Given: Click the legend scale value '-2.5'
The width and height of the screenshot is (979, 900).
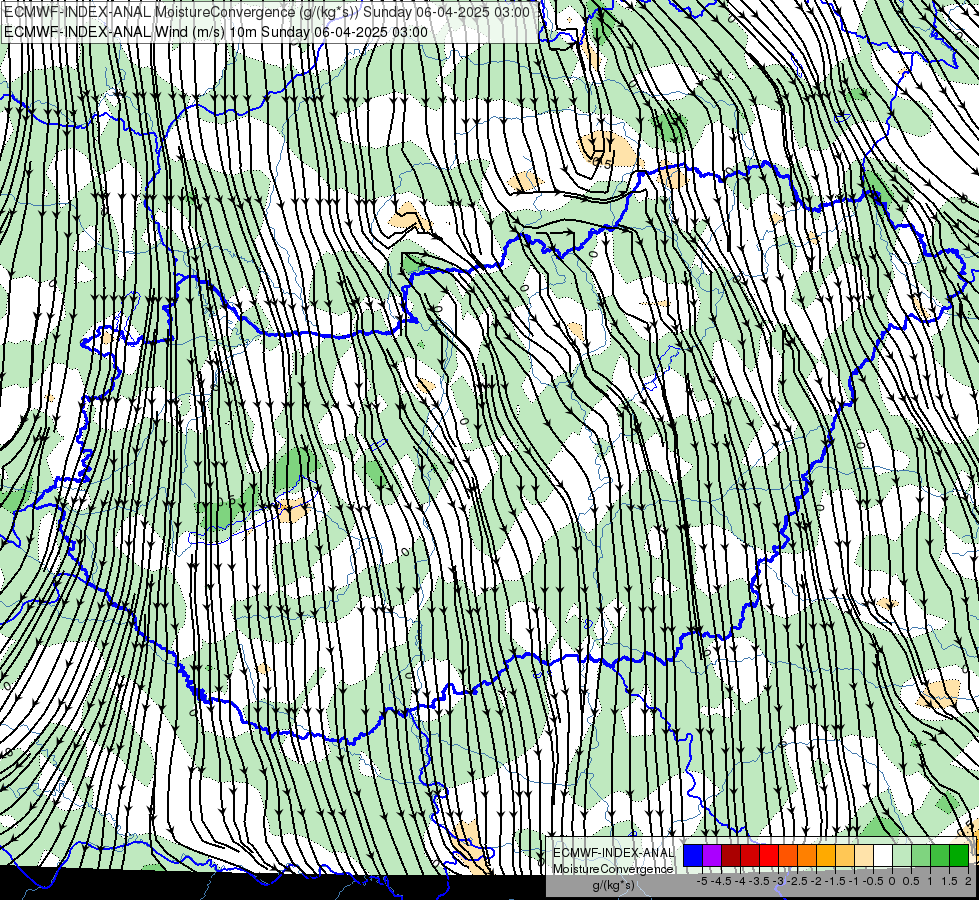Looking at the screenshot, I should (797, 881).
